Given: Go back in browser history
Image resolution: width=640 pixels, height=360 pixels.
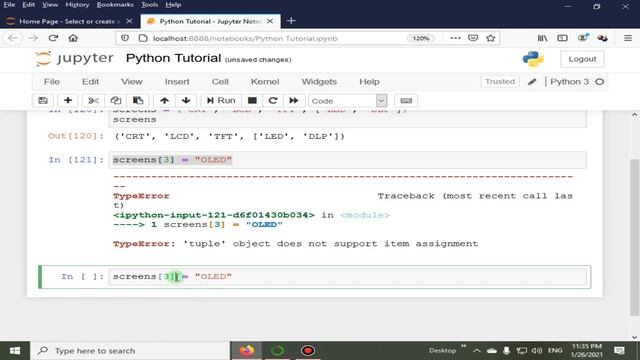Looking at the screenshot, I should (x=13, y=38).
